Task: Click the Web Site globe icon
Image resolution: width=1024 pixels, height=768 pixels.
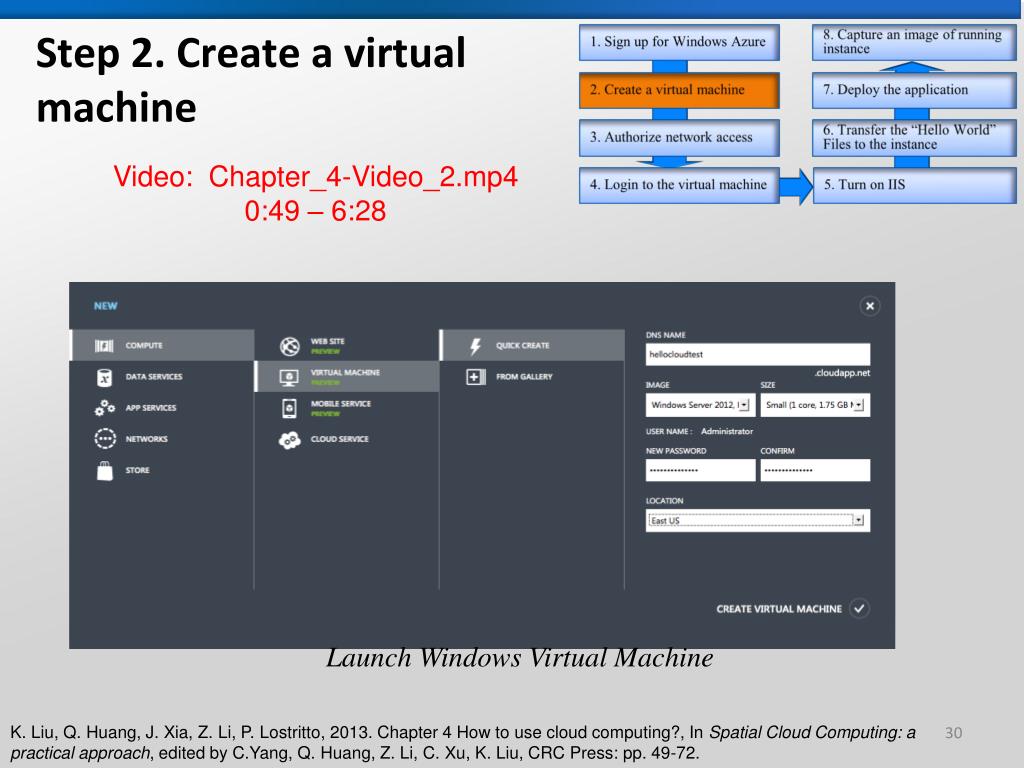Action: point(289,346)
